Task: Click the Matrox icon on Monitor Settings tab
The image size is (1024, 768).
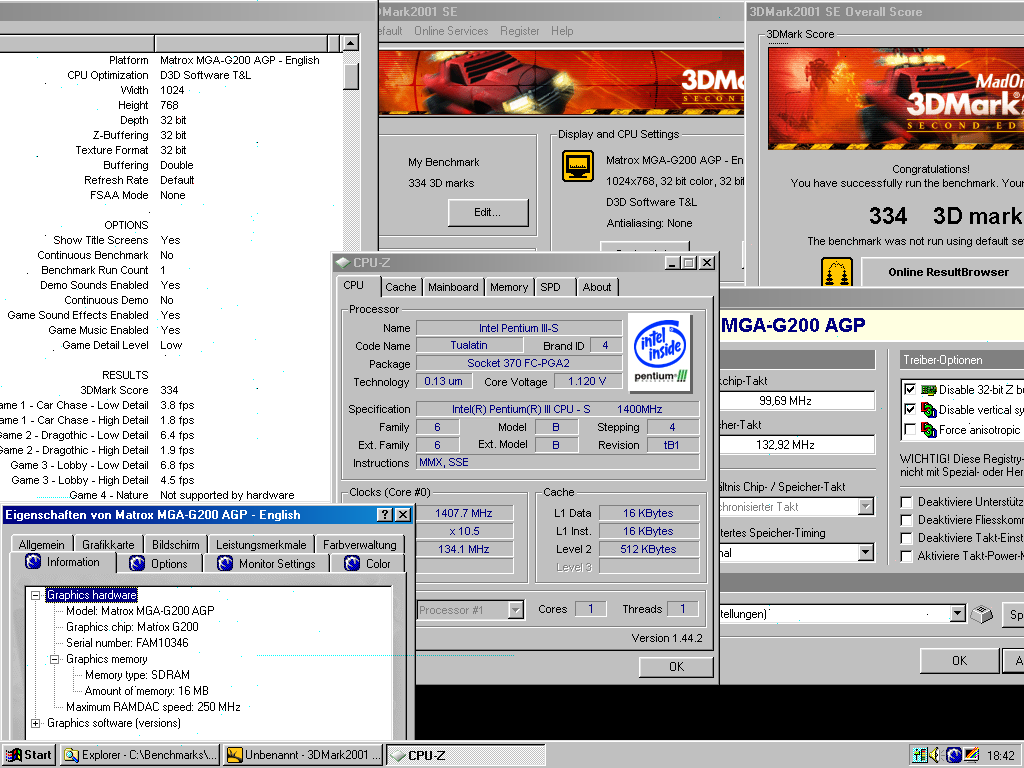Action: click(225, 563)
